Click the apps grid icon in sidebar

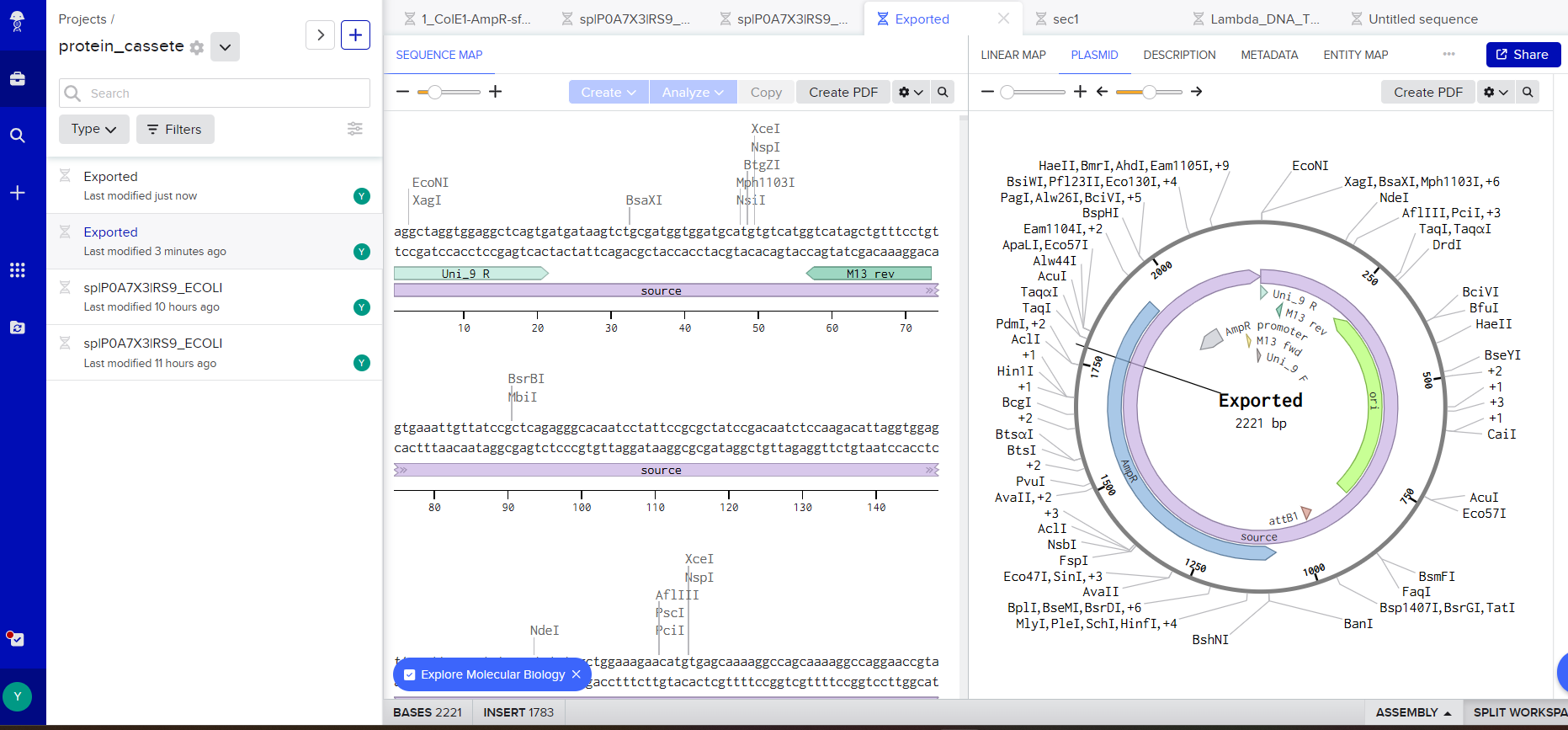(x=17, y=270)
